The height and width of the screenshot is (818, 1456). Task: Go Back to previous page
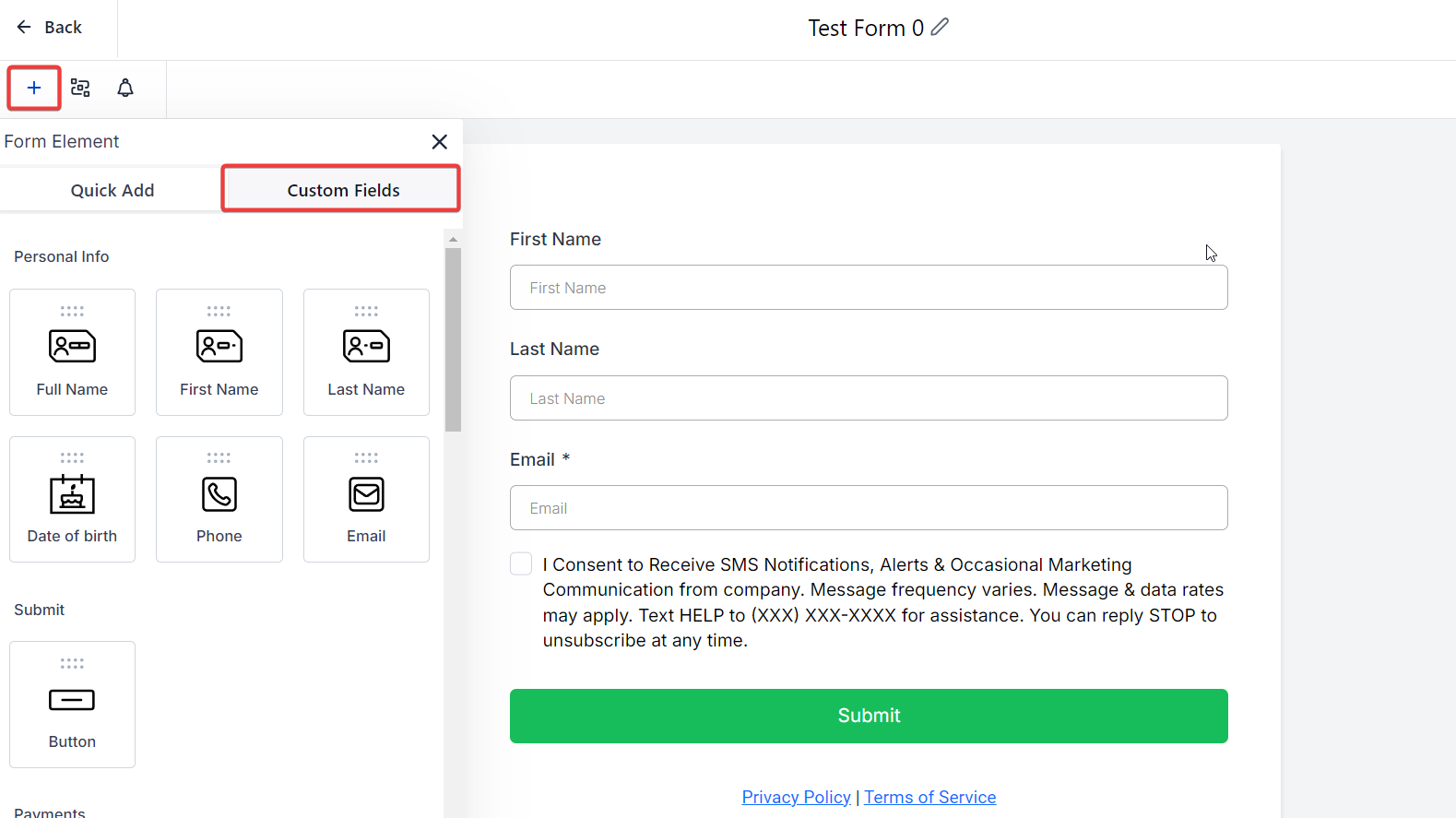pyautogui.click(x=50, y=28)
